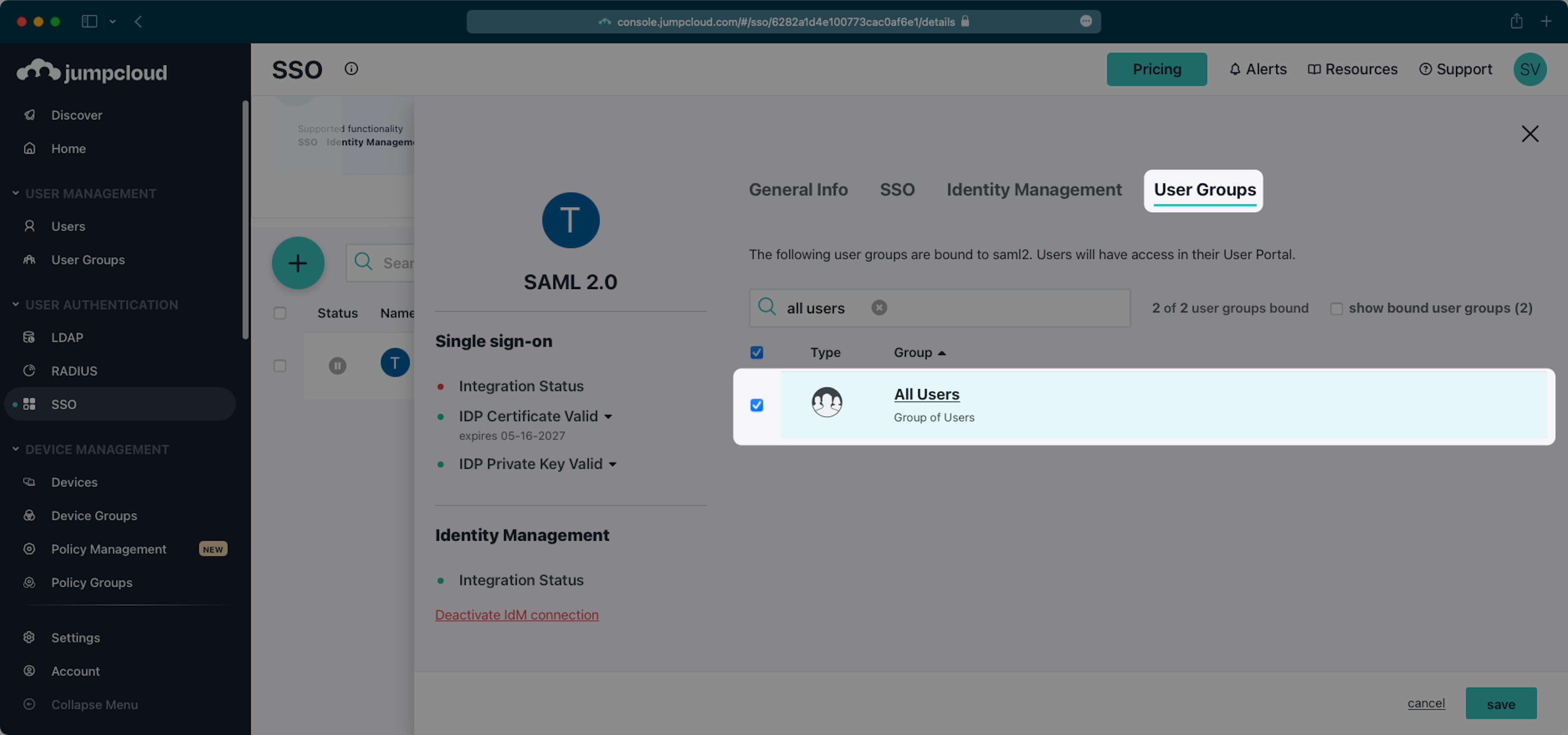Click Deactivate IdM connection link
1568x735 pixels.
[516, 615]
